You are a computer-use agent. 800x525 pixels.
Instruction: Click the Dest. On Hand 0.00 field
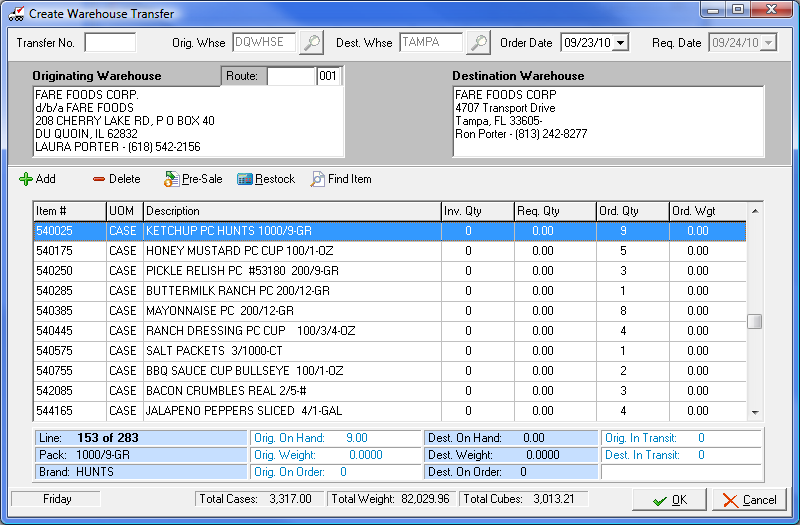511,438
